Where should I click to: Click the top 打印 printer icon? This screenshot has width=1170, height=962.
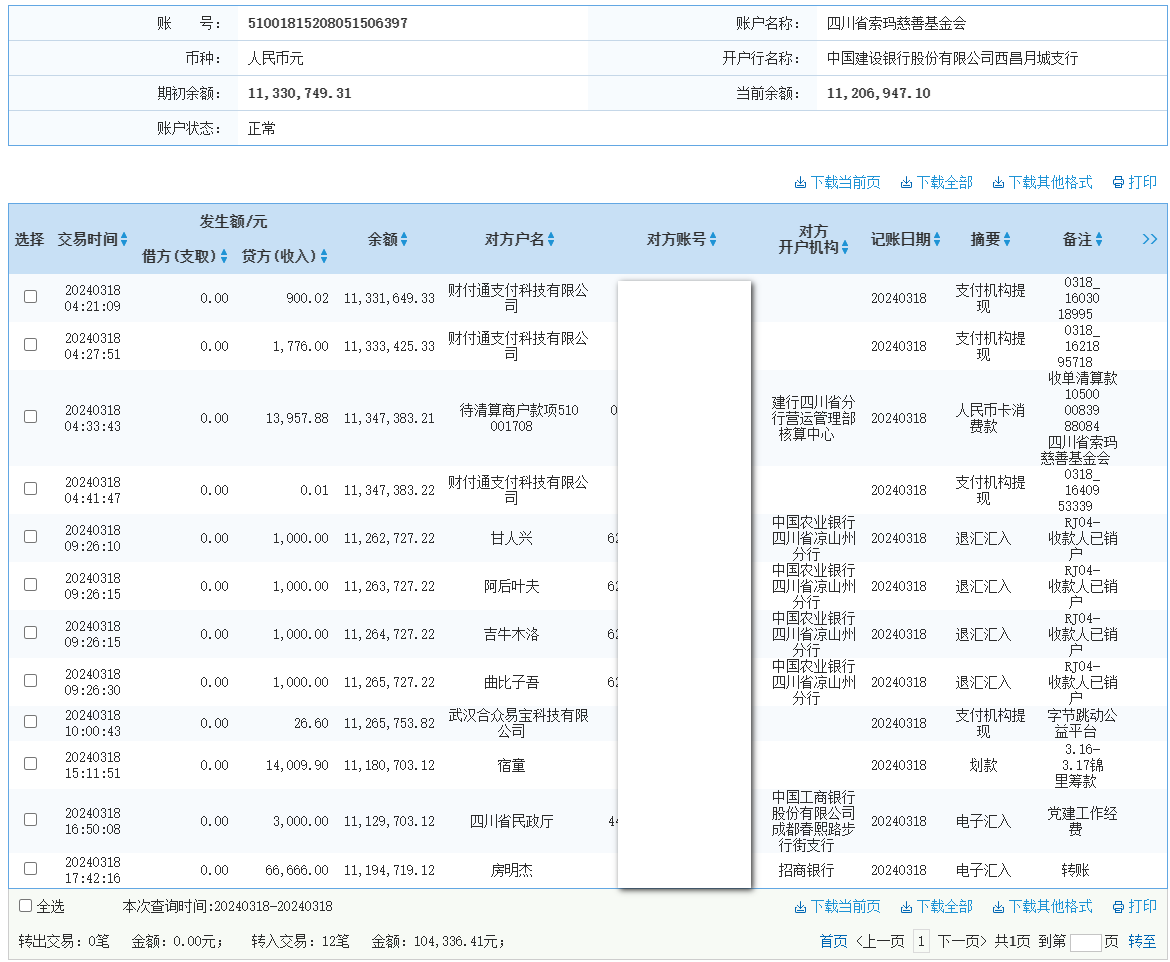[x=1118, y=183]
